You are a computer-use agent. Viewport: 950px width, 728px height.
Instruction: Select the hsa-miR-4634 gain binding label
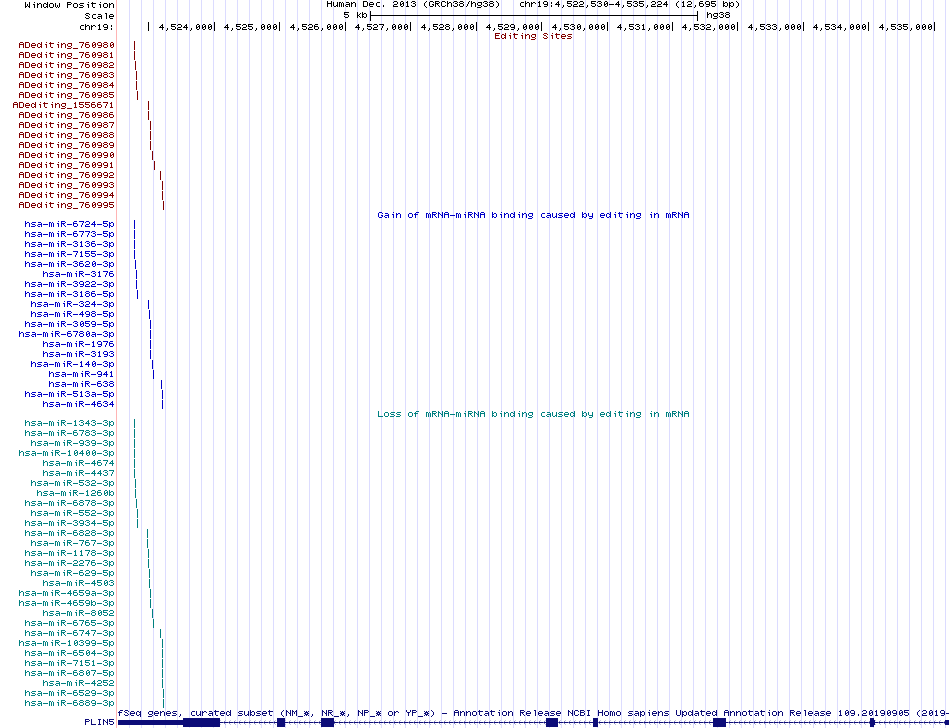click(x=79, y=404)
